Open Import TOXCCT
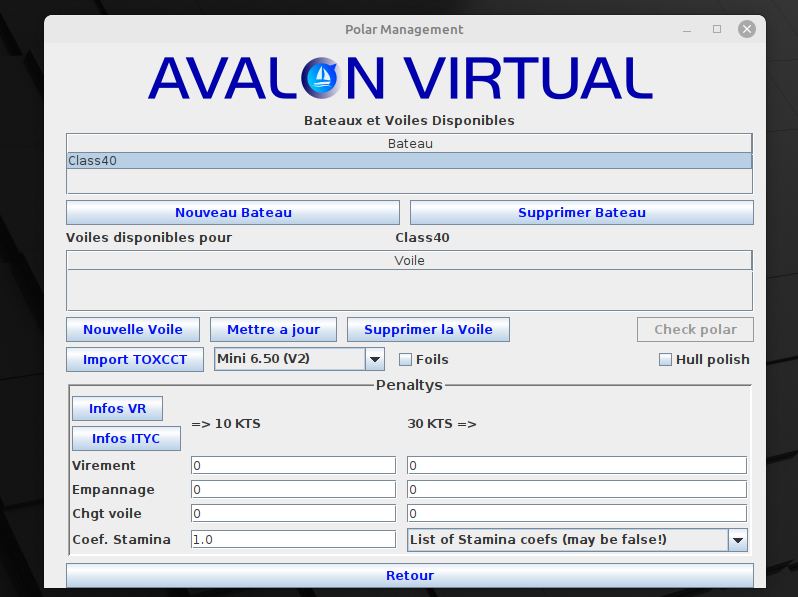Image resolution: width=798 pixels, height=597 pixels. [x=135, y=360]
